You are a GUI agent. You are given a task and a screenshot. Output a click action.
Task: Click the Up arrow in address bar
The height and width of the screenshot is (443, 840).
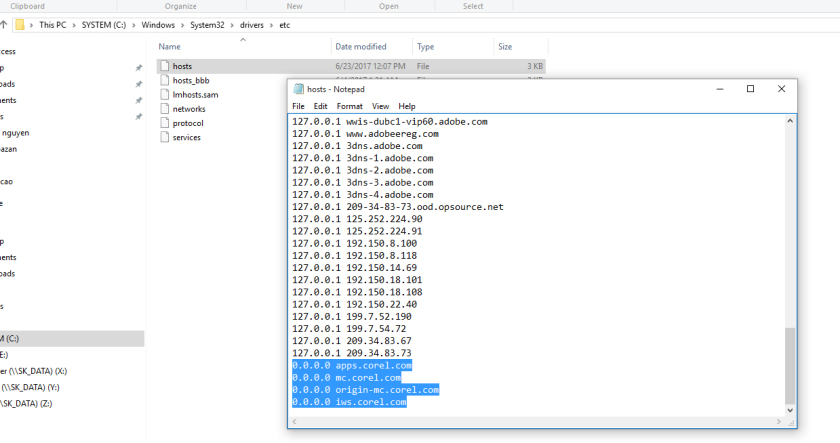[5, 25]
